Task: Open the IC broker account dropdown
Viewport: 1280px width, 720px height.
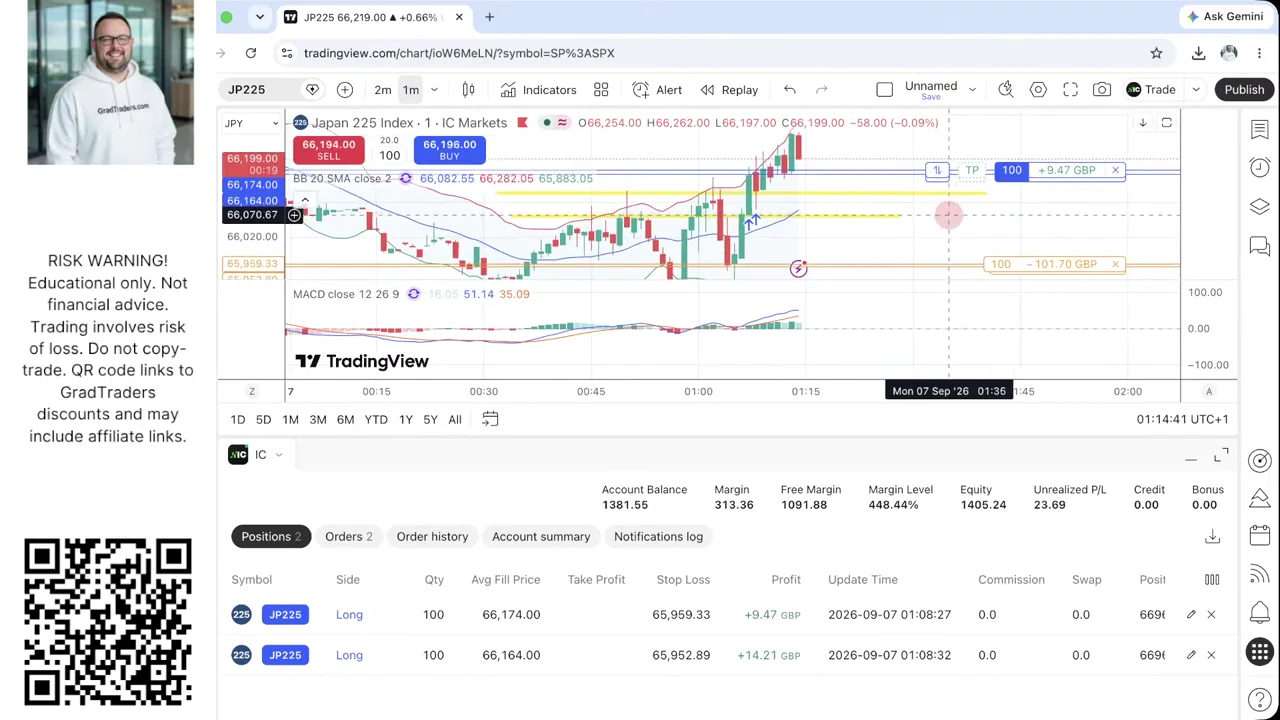Action: [256, 455]
